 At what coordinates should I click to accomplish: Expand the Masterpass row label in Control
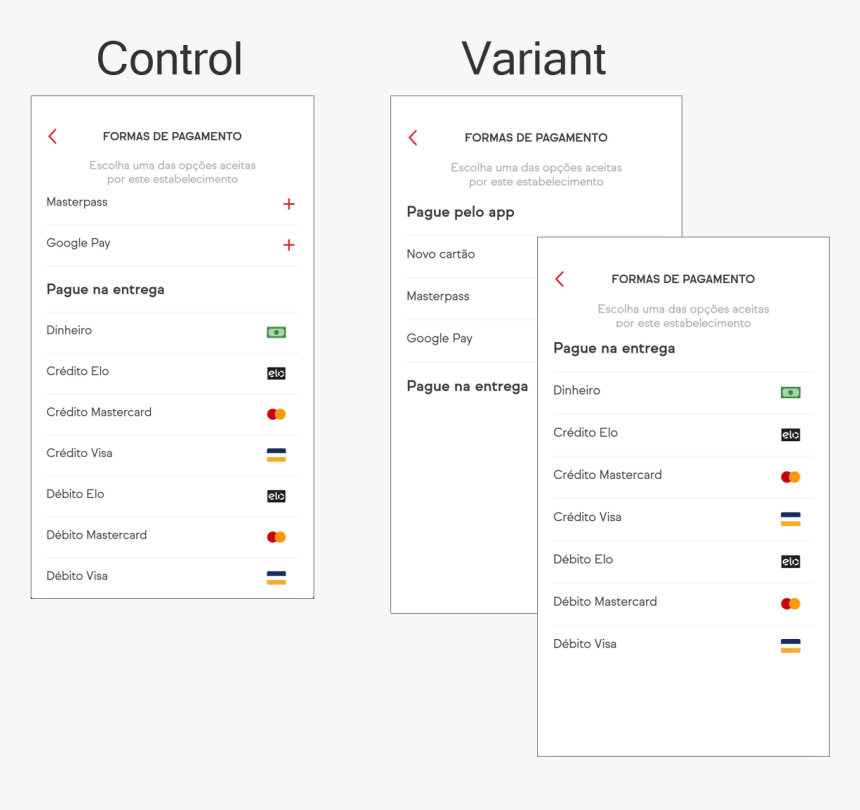click(77, 202)
